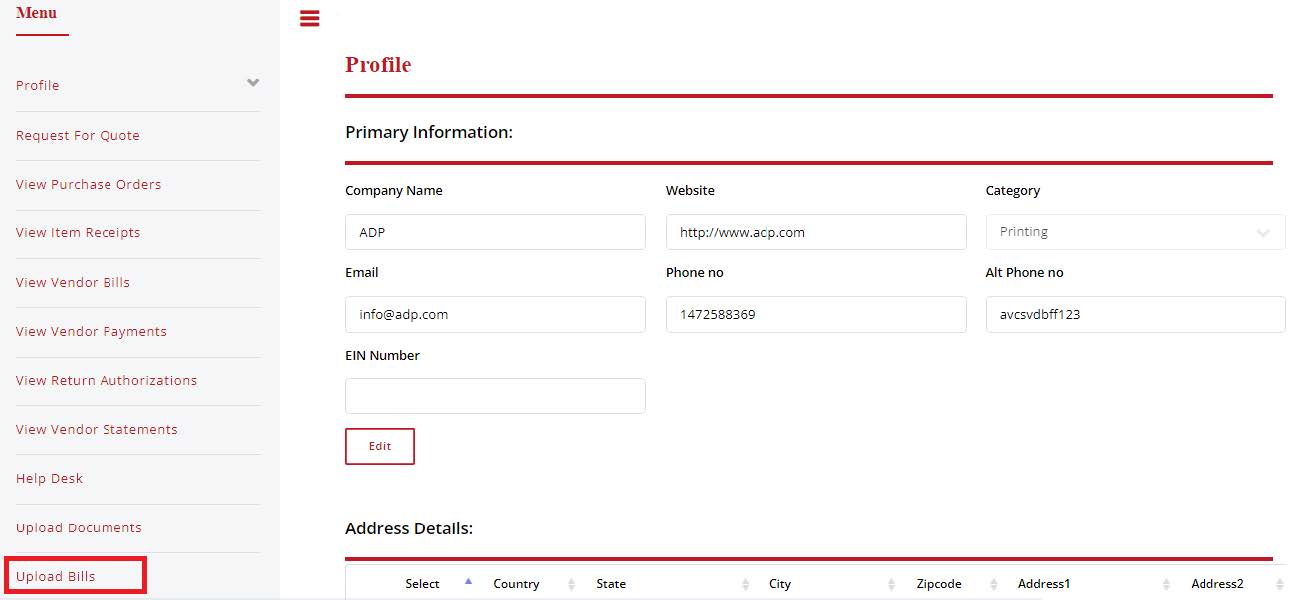The height and width of the screenshot is (600, 1313).
Task: Click the Company Name input field
Action: click(495, 232)
